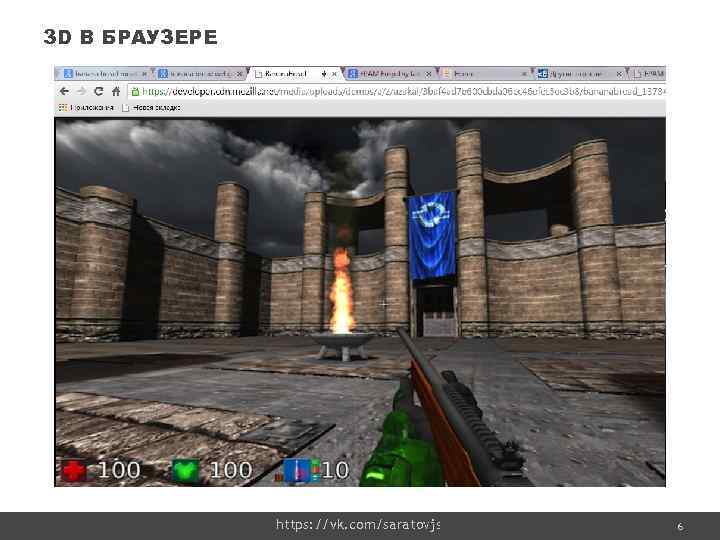
Task: Click the dark doorway under the banner
Action: (x=436, y=310)
